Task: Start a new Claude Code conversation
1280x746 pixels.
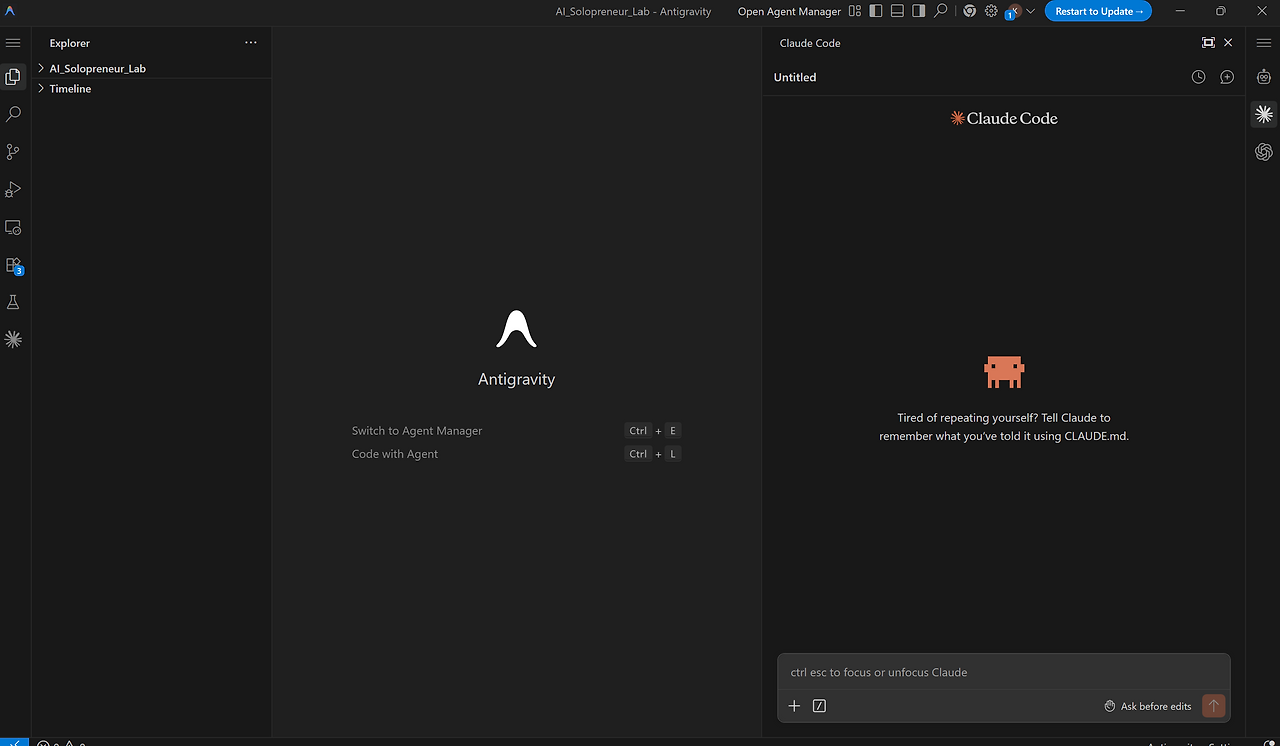Action: tap(1227, 77)
